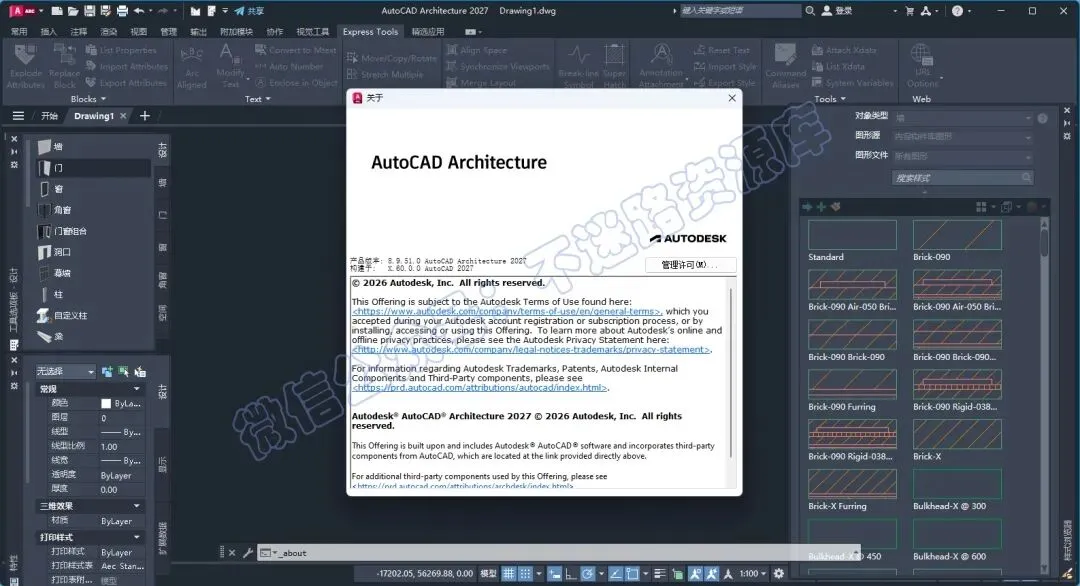Viewport: 1080px width, 586px height.
Task: Click the New drawing icon in quick access toolbar
Action: click(x=57, y=11)
